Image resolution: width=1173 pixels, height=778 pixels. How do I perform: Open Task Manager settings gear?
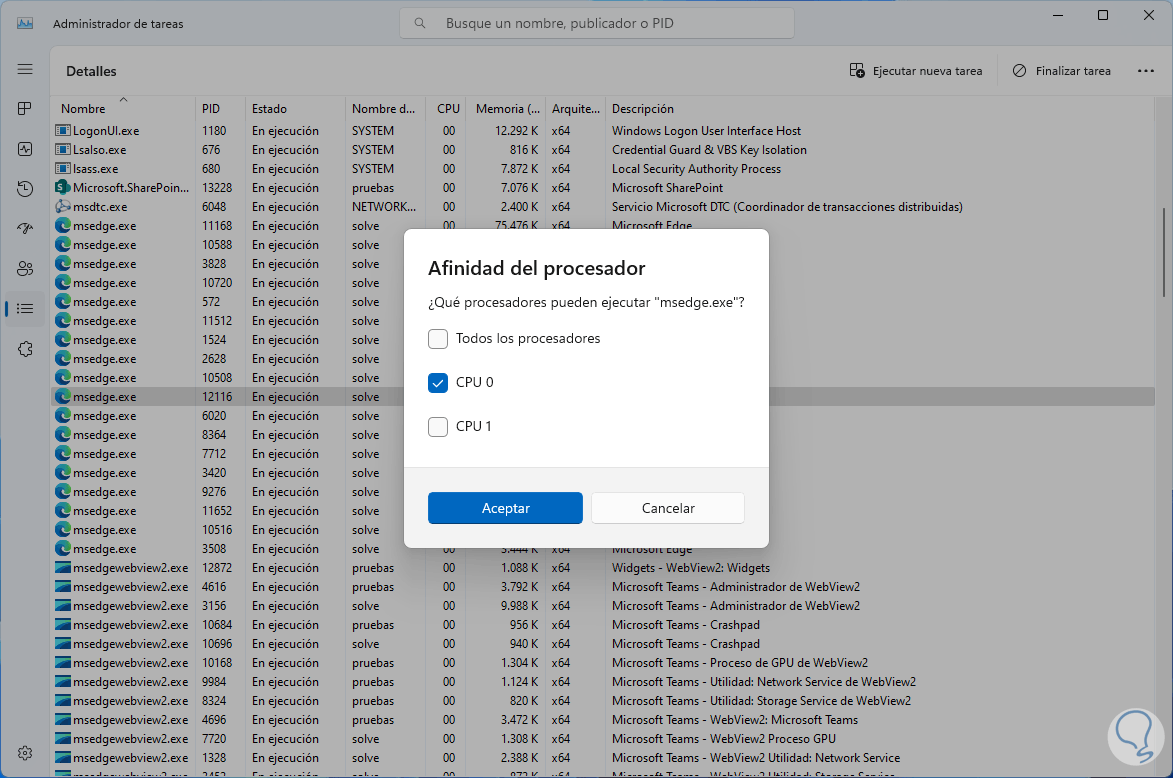click(x=25, y=752)
